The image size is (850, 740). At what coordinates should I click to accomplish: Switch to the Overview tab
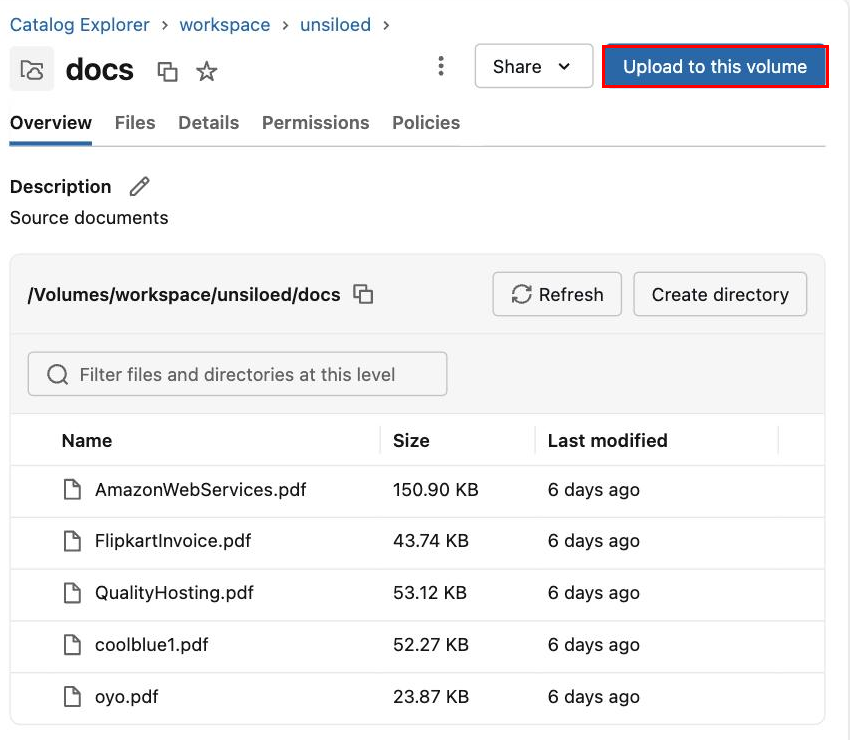coord(50,123)
